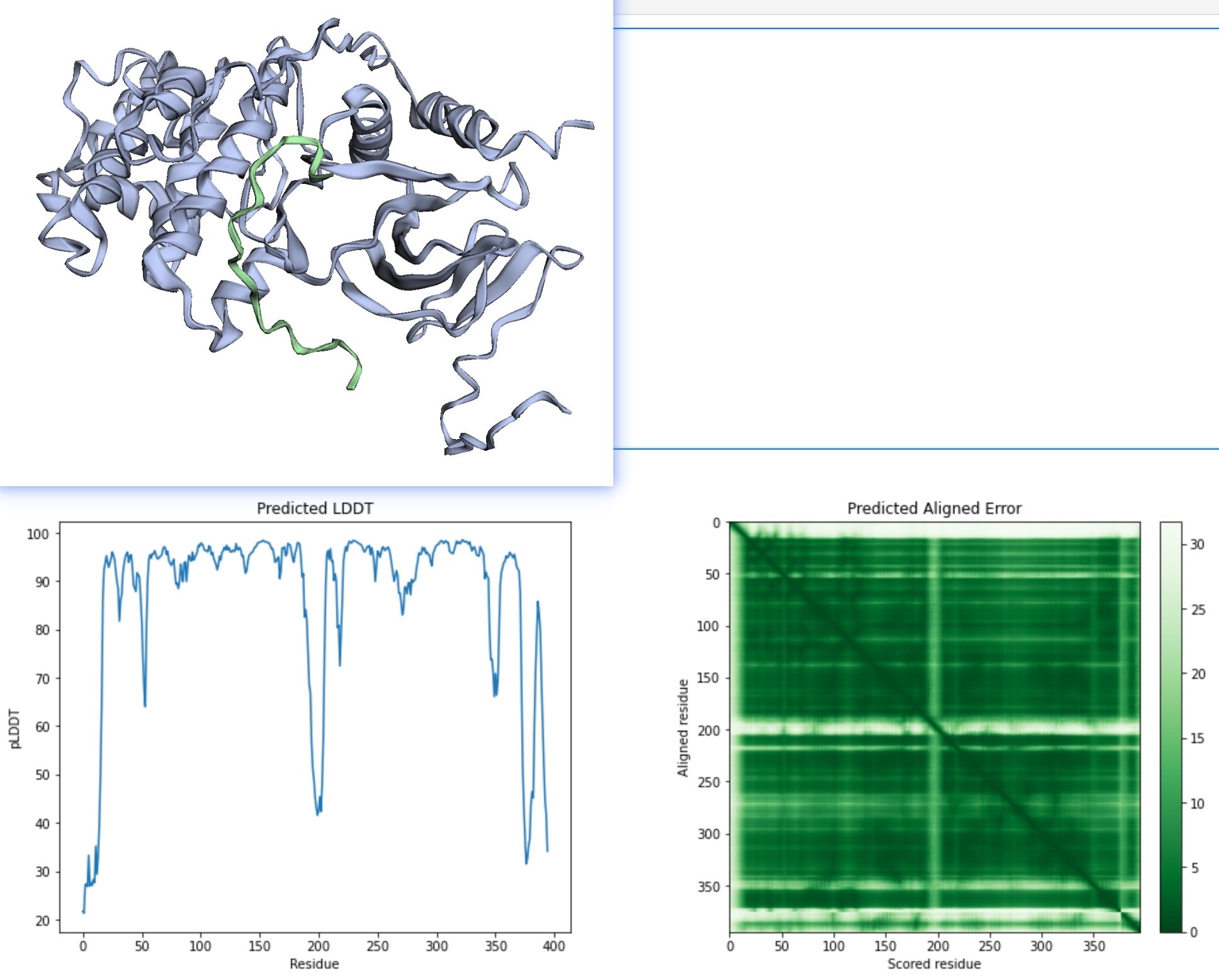Click the 100 tick on pLDDT axis

tap(37, 534)
